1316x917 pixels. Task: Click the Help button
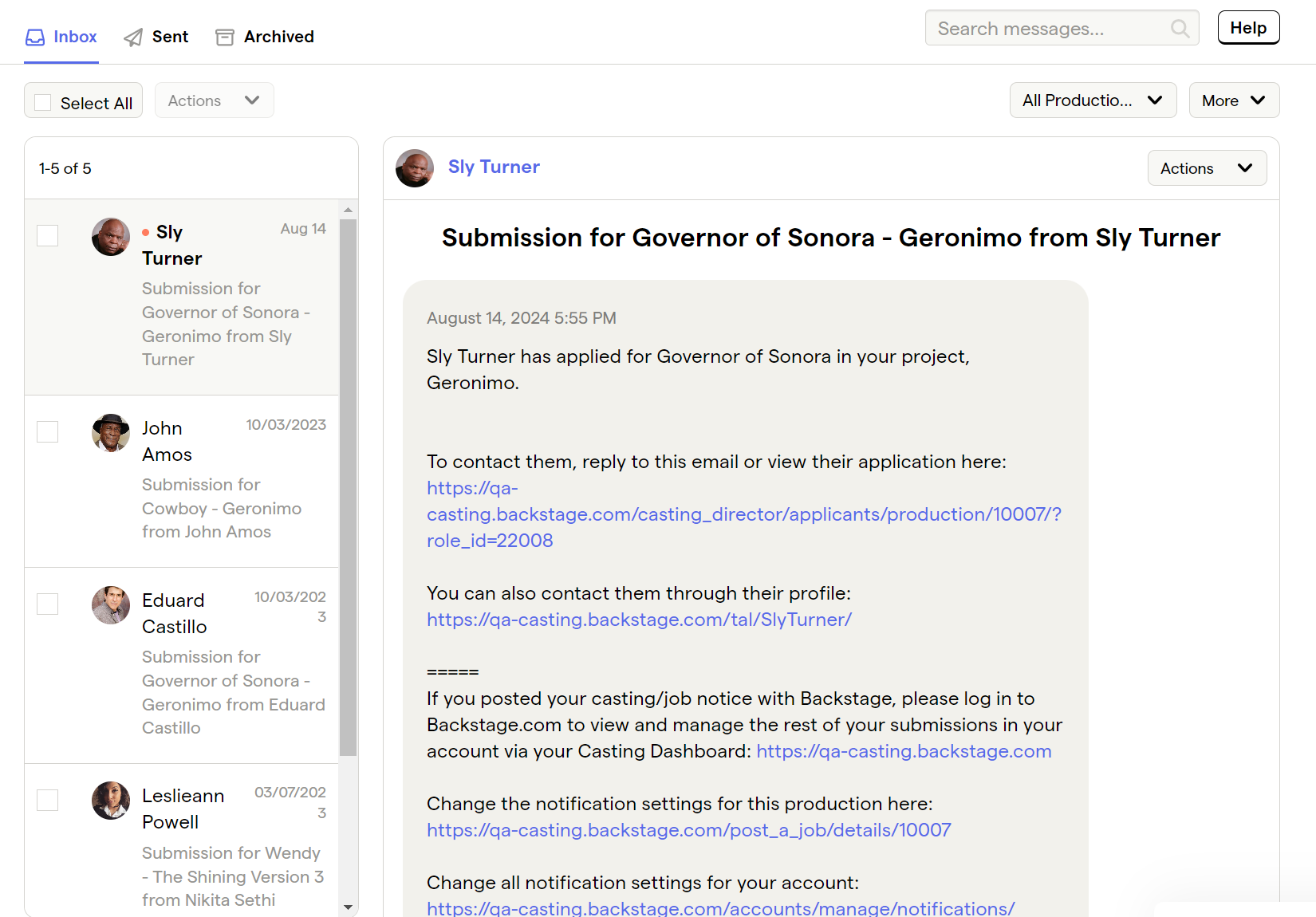click(x=1248, y=28)
